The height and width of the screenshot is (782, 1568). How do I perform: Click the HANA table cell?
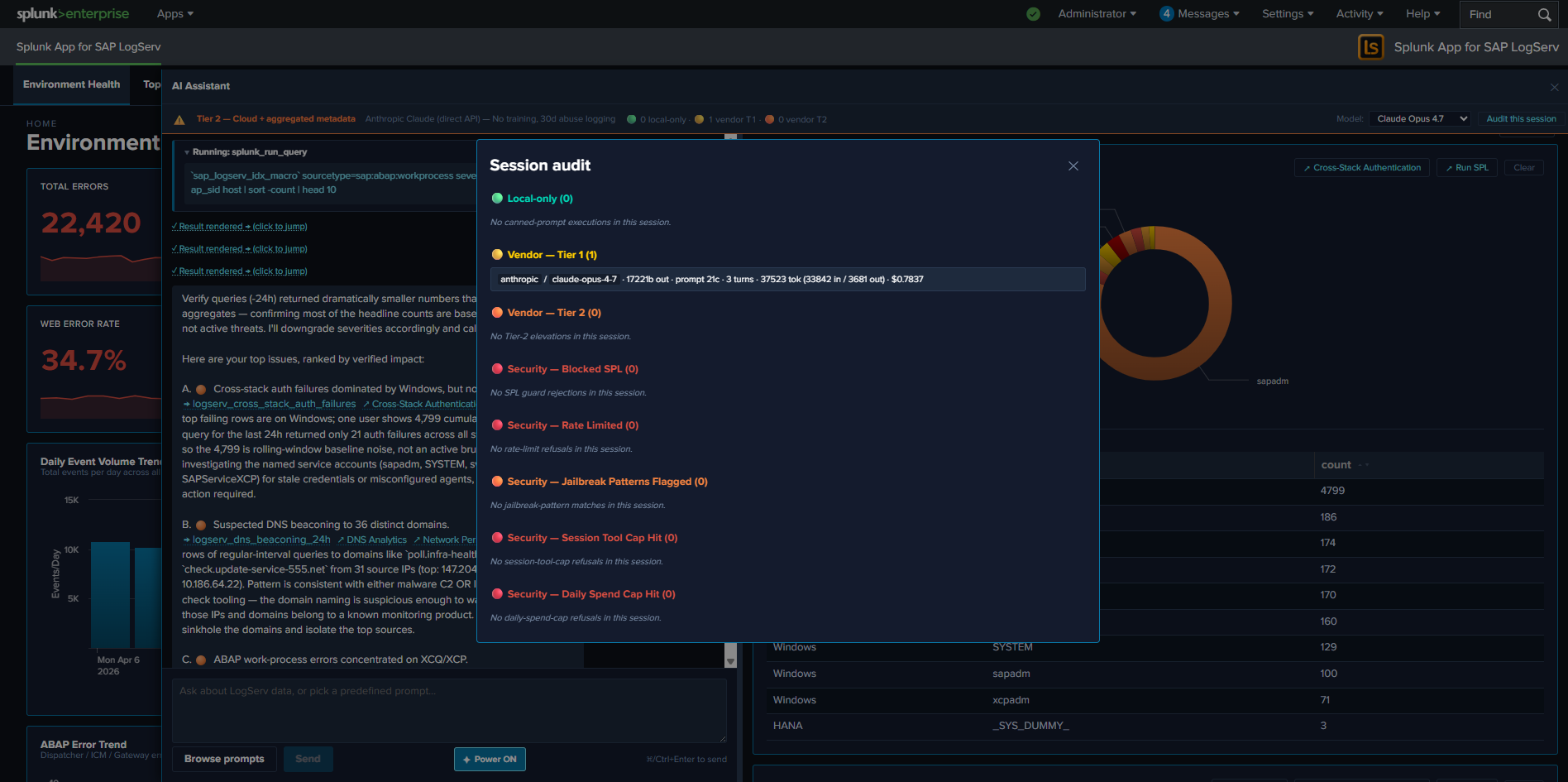tap(787, 726)
